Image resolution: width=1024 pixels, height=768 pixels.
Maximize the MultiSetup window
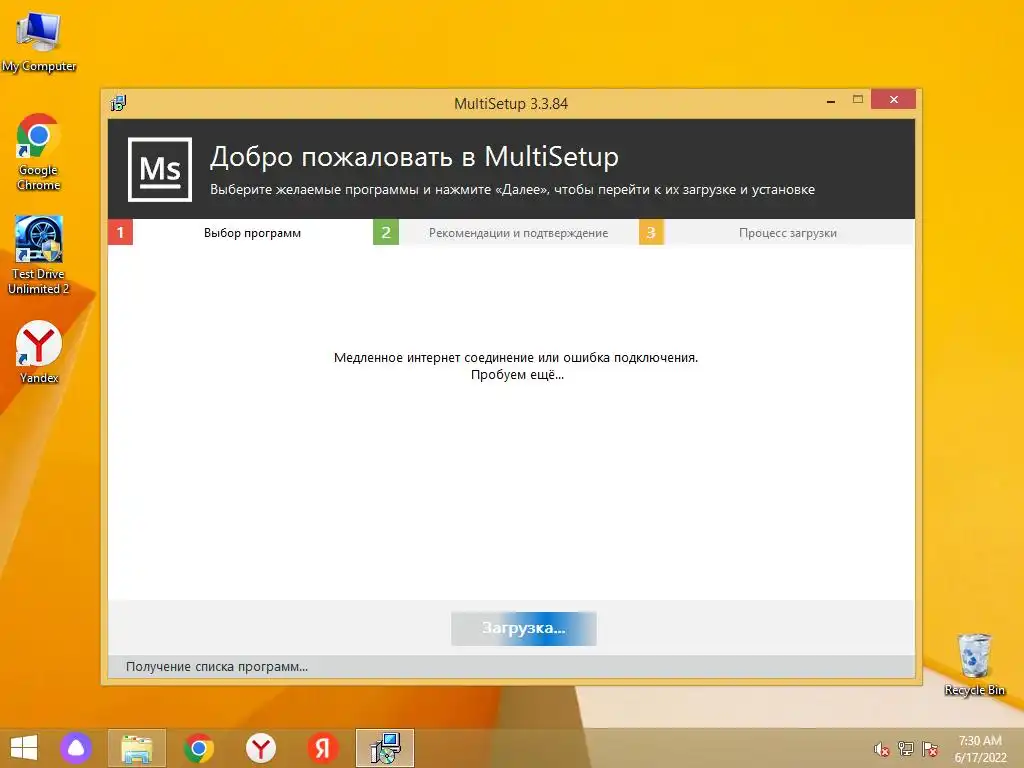pos(858,99)
